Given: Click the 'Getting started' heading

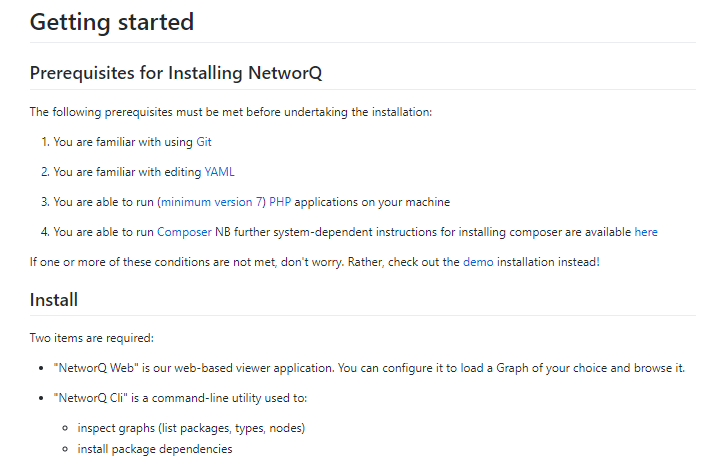Looking at the screenshot, I should [112, 22].
